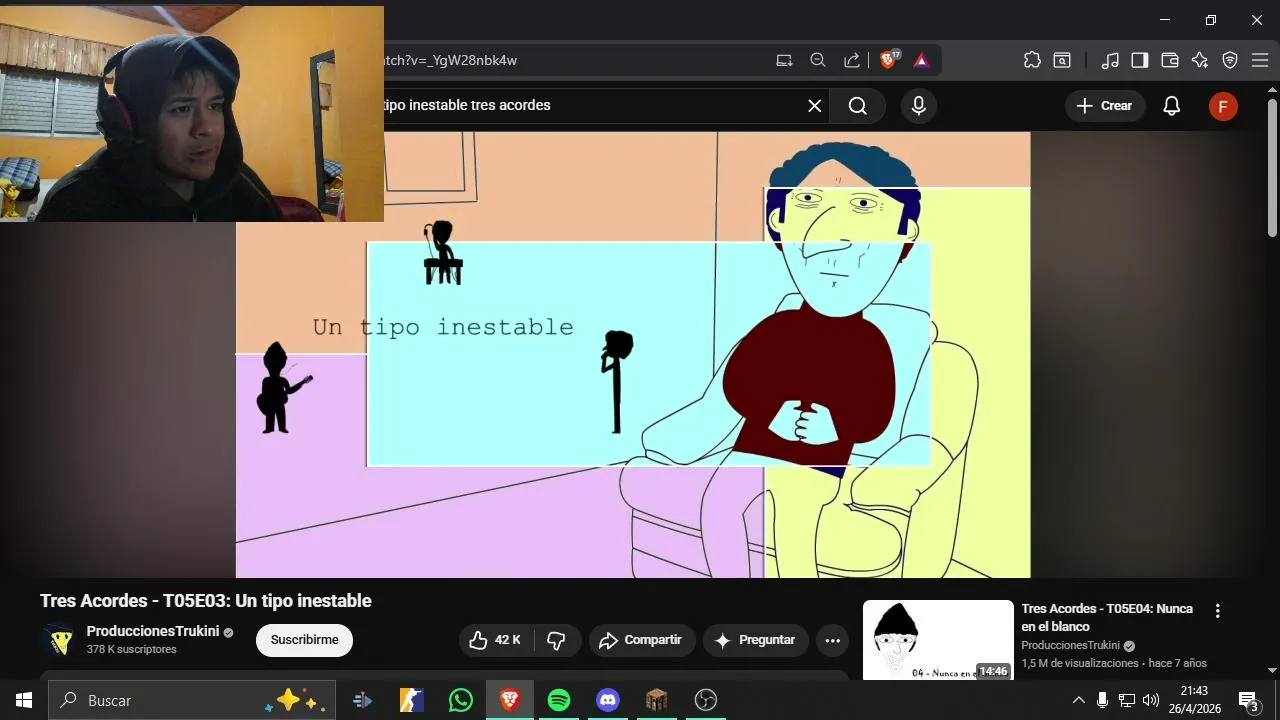
Task: Click the blue arrow taskbar app icon
Action: click(x=362, y=700)
